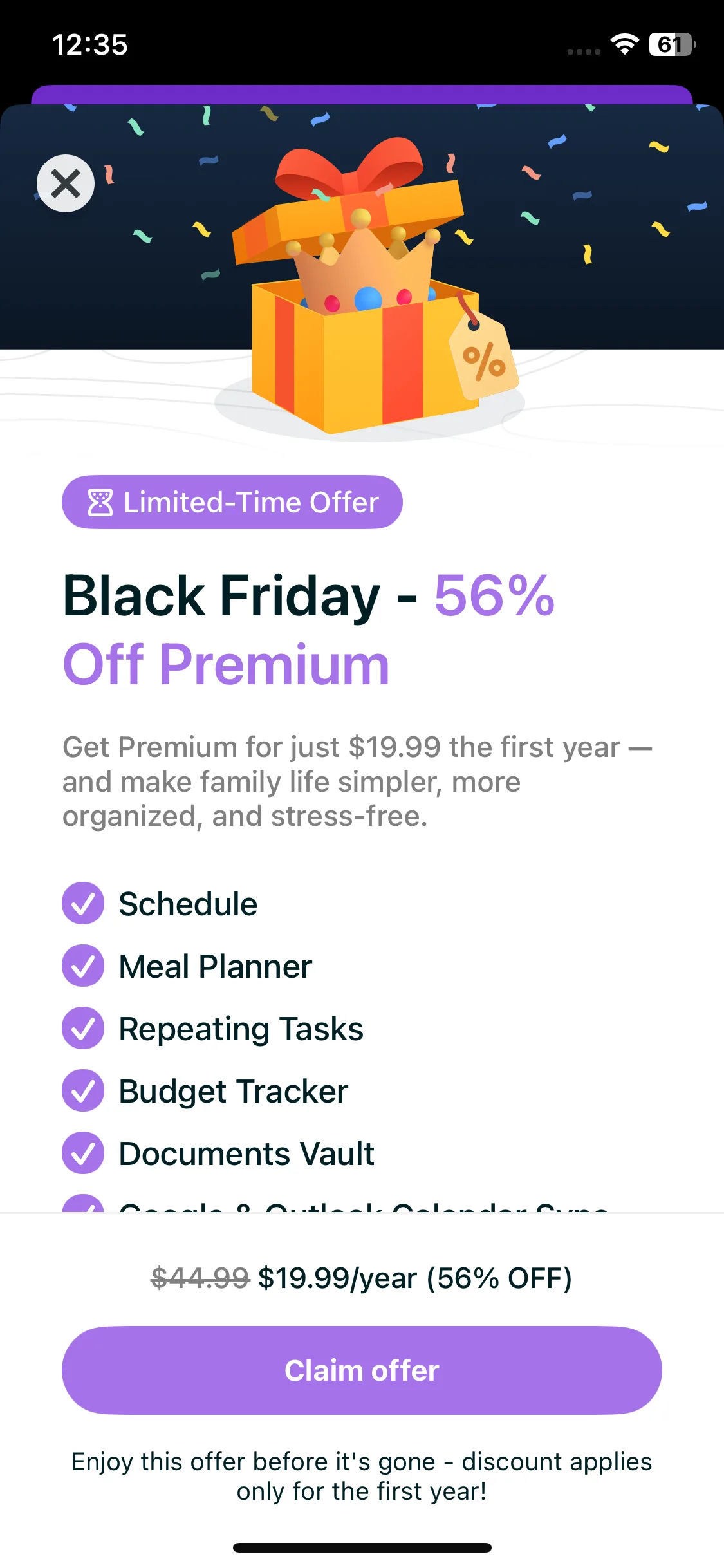Tap the Limited-Time Offer badge
The image size is (724, 1568).
[x=232, y=502]
